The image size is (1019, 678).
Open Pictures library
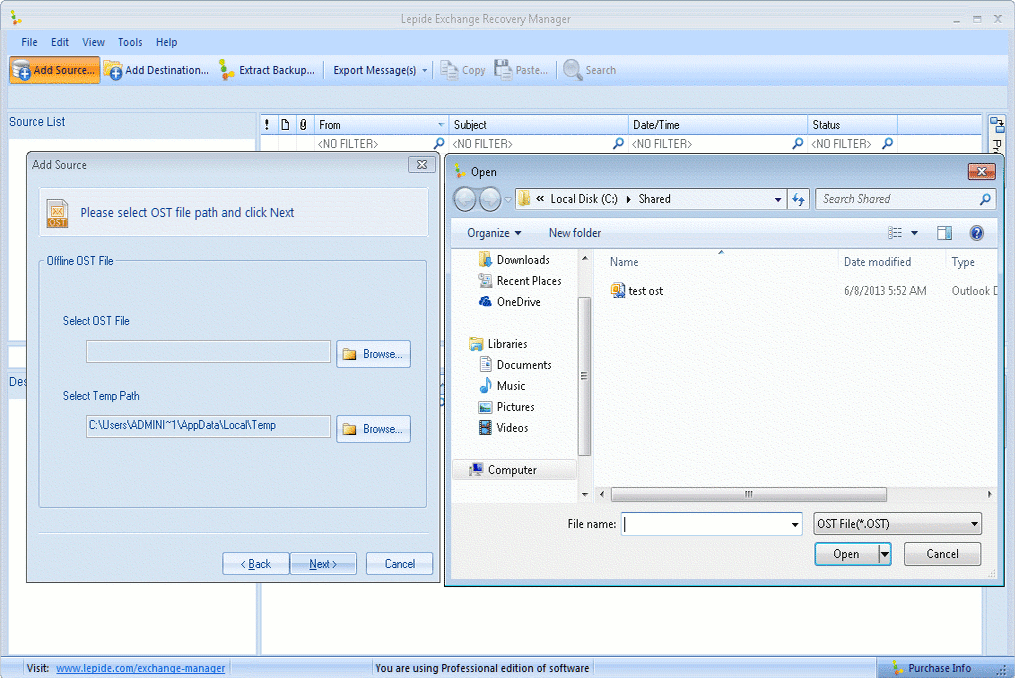[506, 407]
